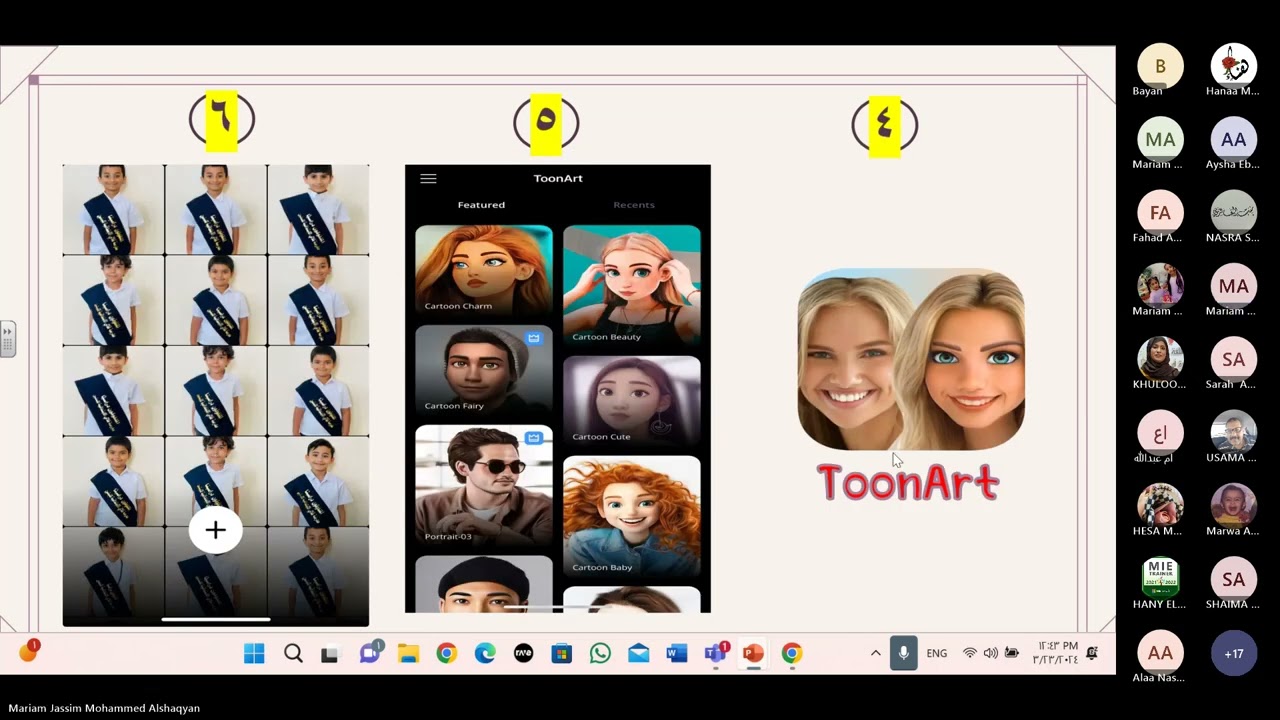The width and height of the screenshot is (1280, 720).
Task: Select participant Aysha Eb's avatar
Action: 1234,140
